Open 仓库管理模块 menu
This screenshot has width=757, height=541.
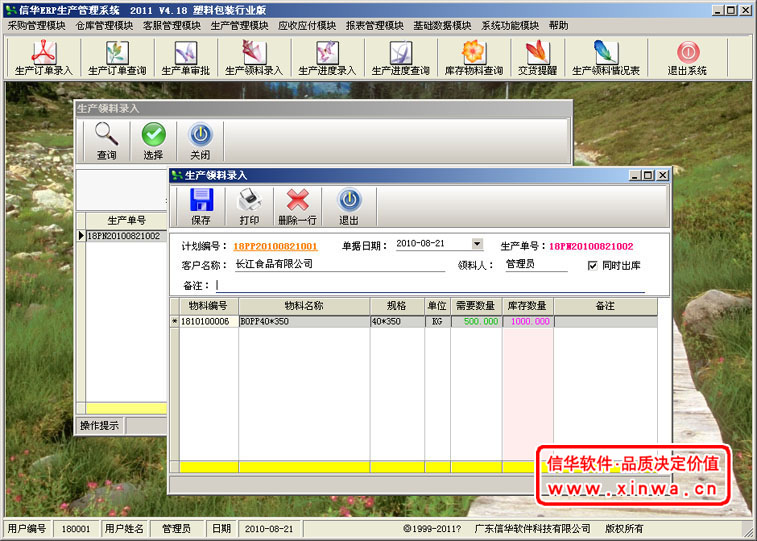pyautogui.click(x=104, y=26)
